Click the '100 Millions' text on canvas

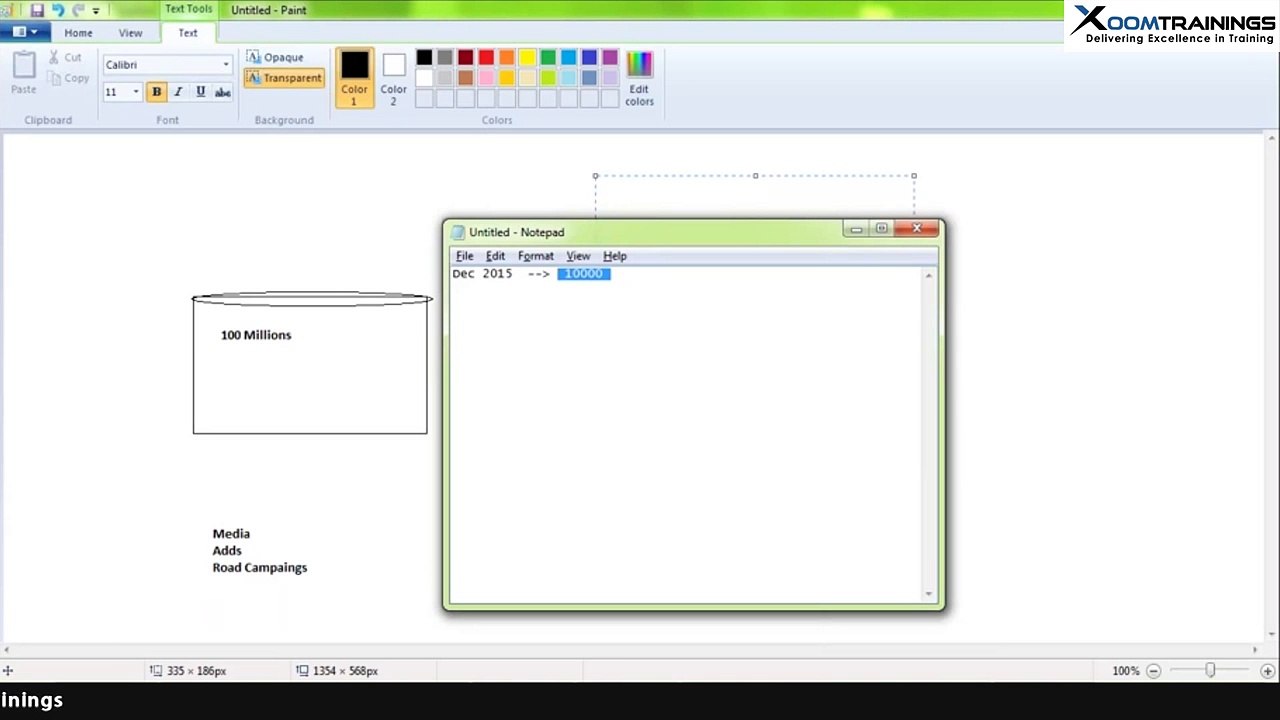pyautogui.click(x=256, y=335)
